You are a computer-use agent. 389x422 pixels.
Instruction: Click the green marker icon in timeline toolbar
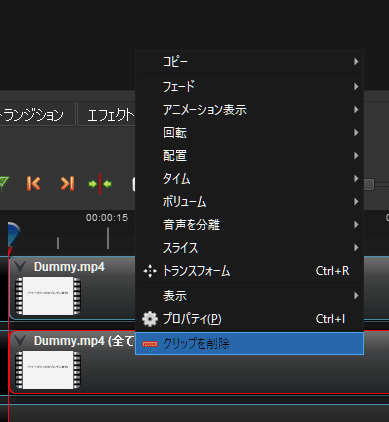point(3,183)
